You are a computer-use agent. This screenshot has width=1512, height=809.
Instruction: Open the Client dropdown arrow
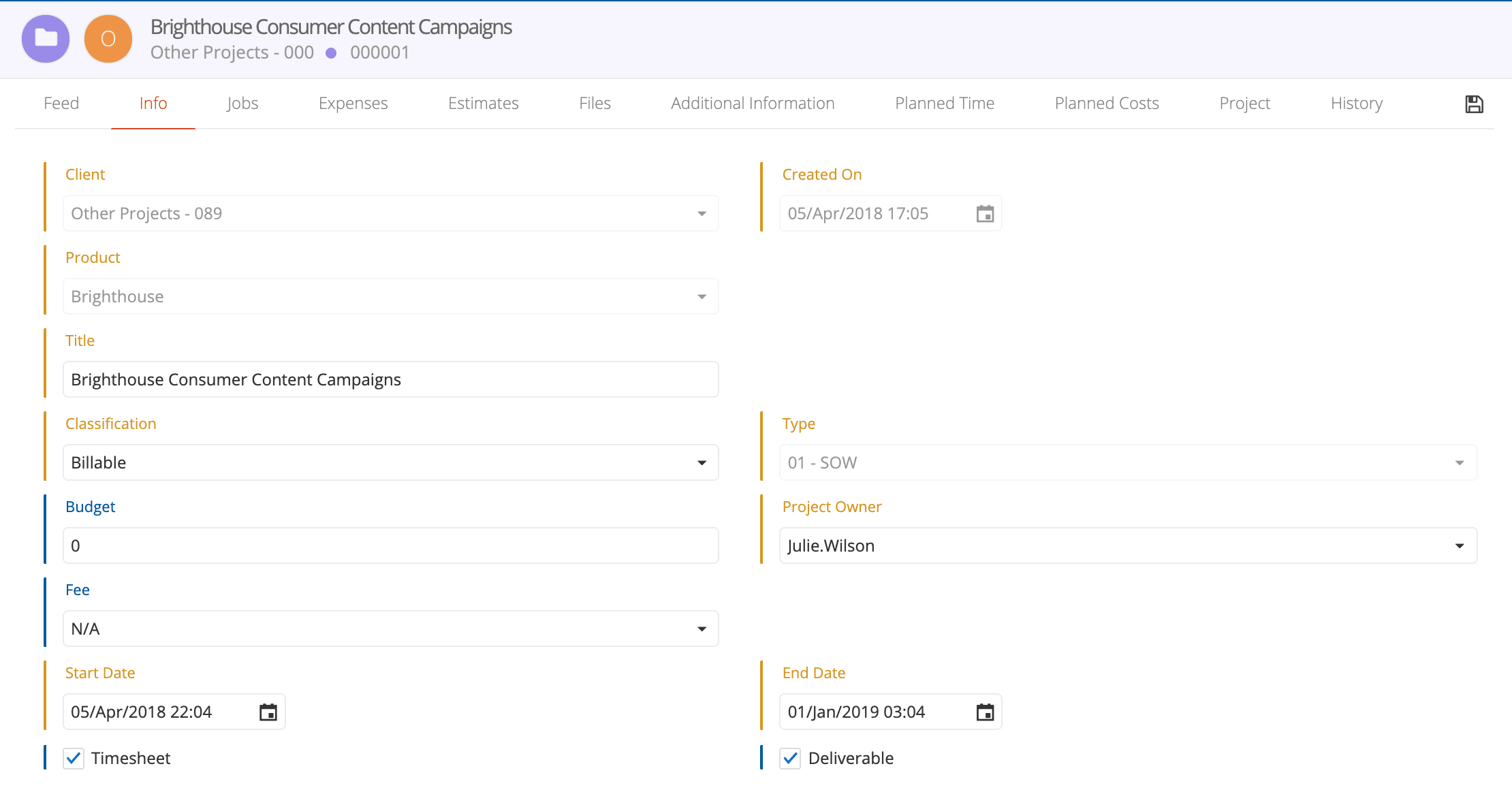click(x=702, y=214)
